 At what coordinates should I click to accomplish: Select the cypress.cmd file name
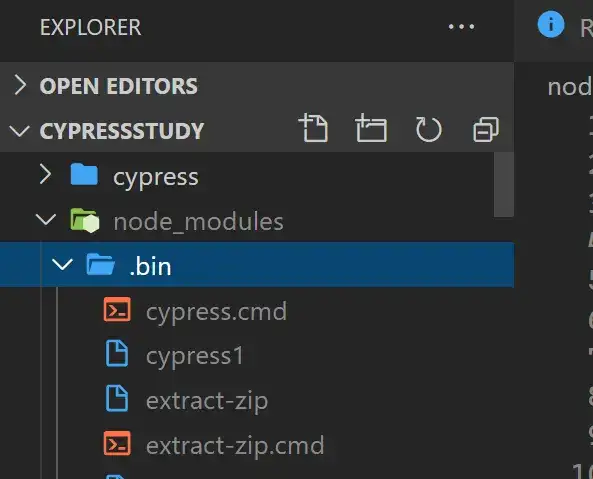216,312
